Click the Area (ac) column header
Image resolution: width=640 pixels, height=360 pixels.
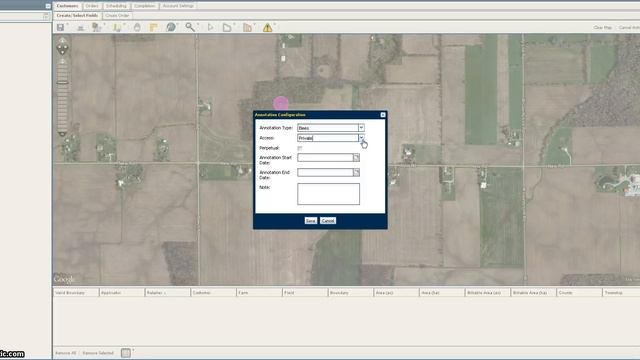pyautogui.click(x=396, y=293)
